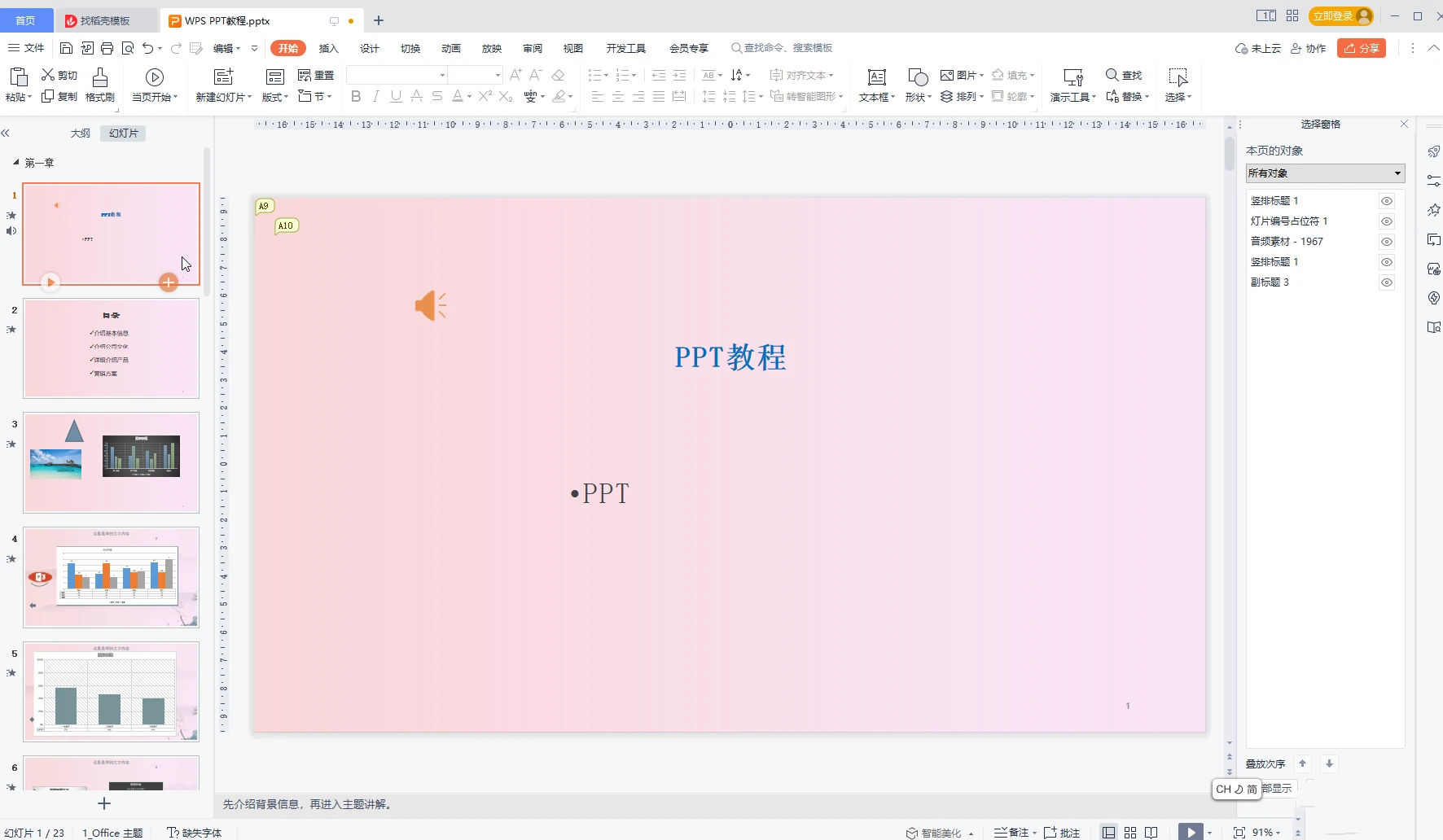Click the 立即登录 login button
This screenshot has width=1443, height=840.
[1341, 15]
